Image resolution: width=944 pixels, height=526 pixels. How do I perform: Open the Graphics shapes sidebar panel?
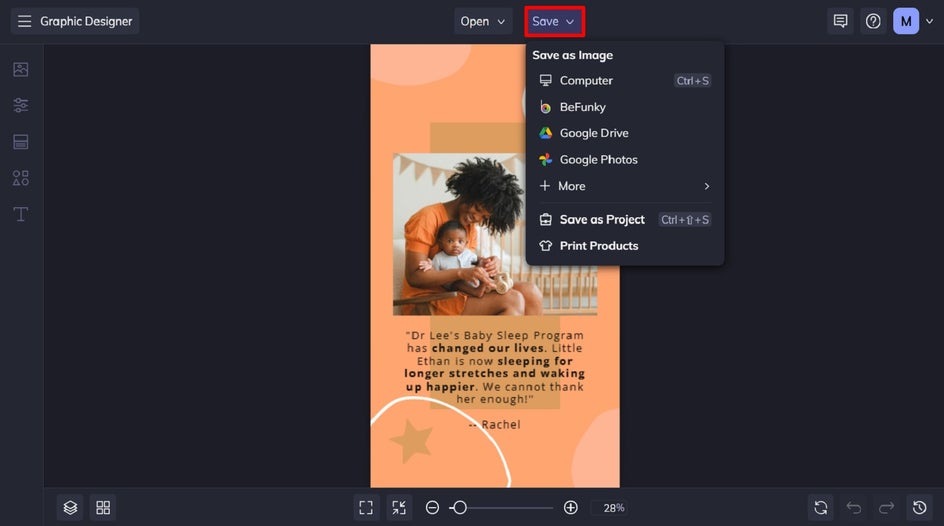click(x=20, y=178)
